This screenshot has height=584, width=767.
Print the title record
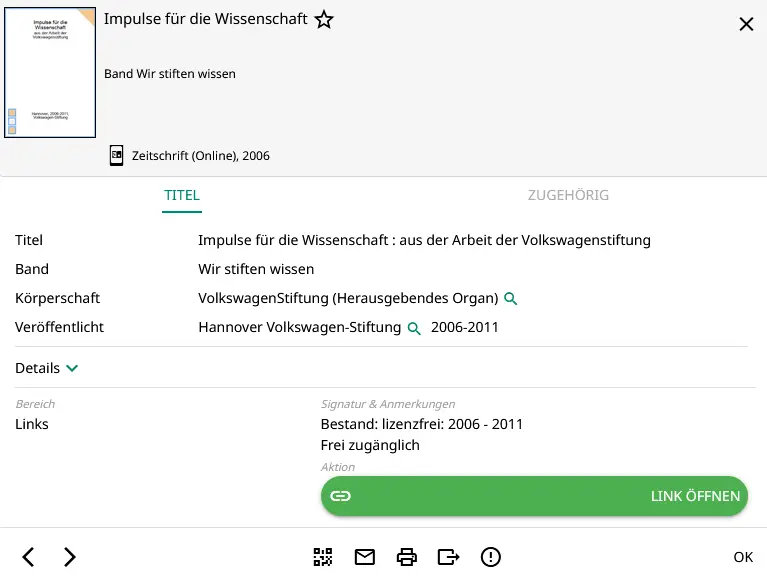click(406, 557)
